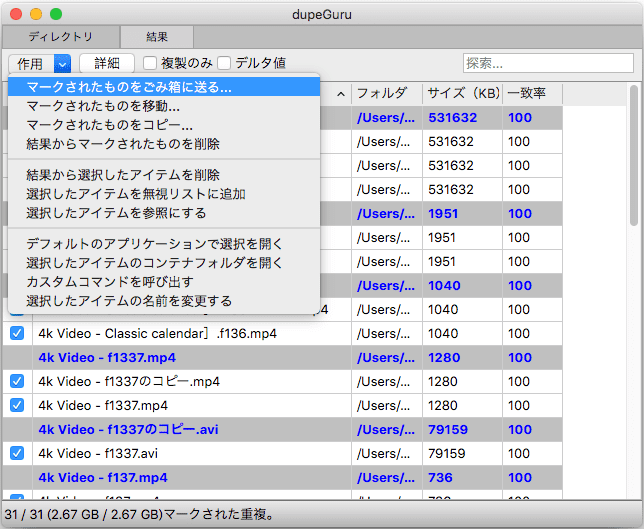Viewport: 644px width, 529px height.
Task: Select the 4k Video - f1337.avi filename
Action: click(98, 453)
